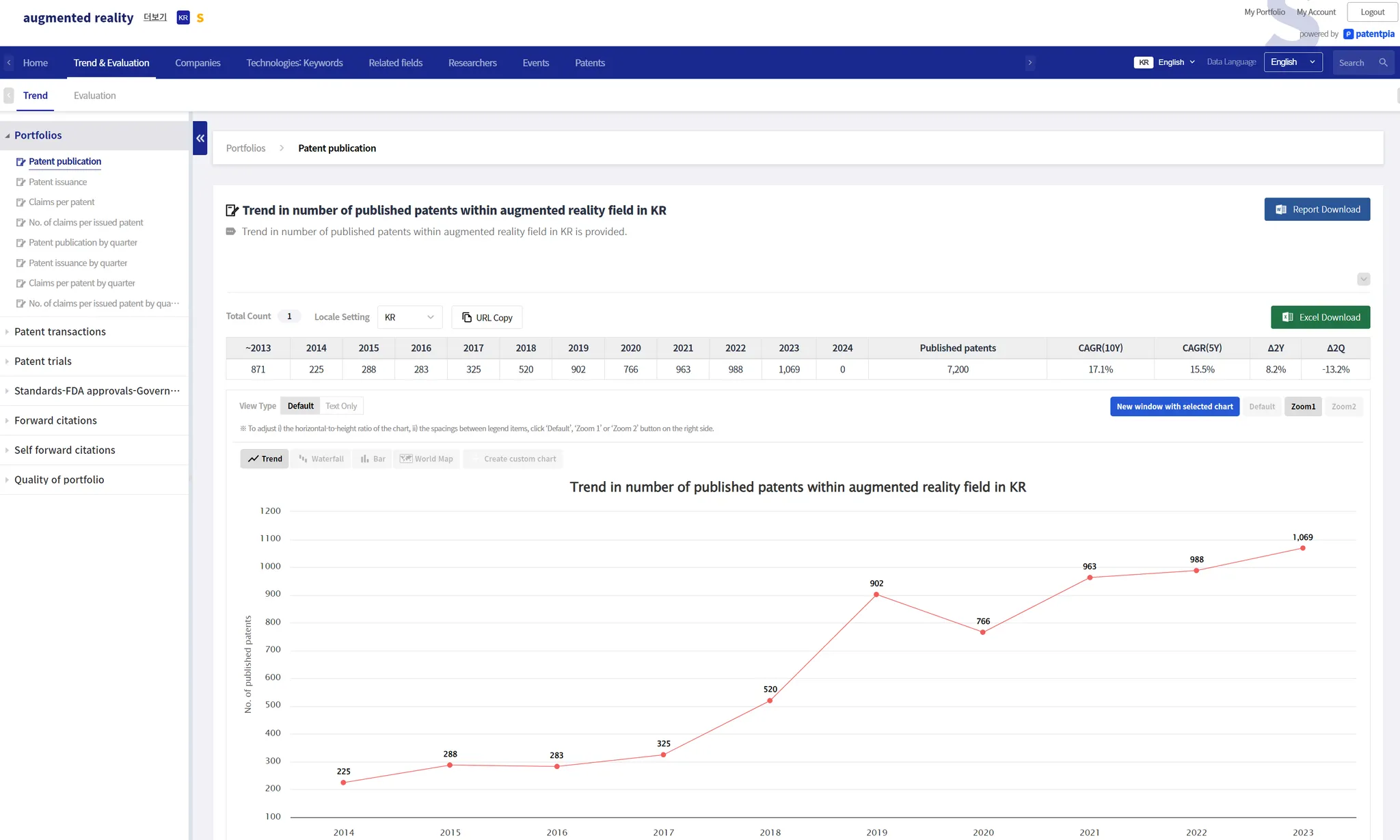Open Patent issuance by quarter item

tap(78, 263)
